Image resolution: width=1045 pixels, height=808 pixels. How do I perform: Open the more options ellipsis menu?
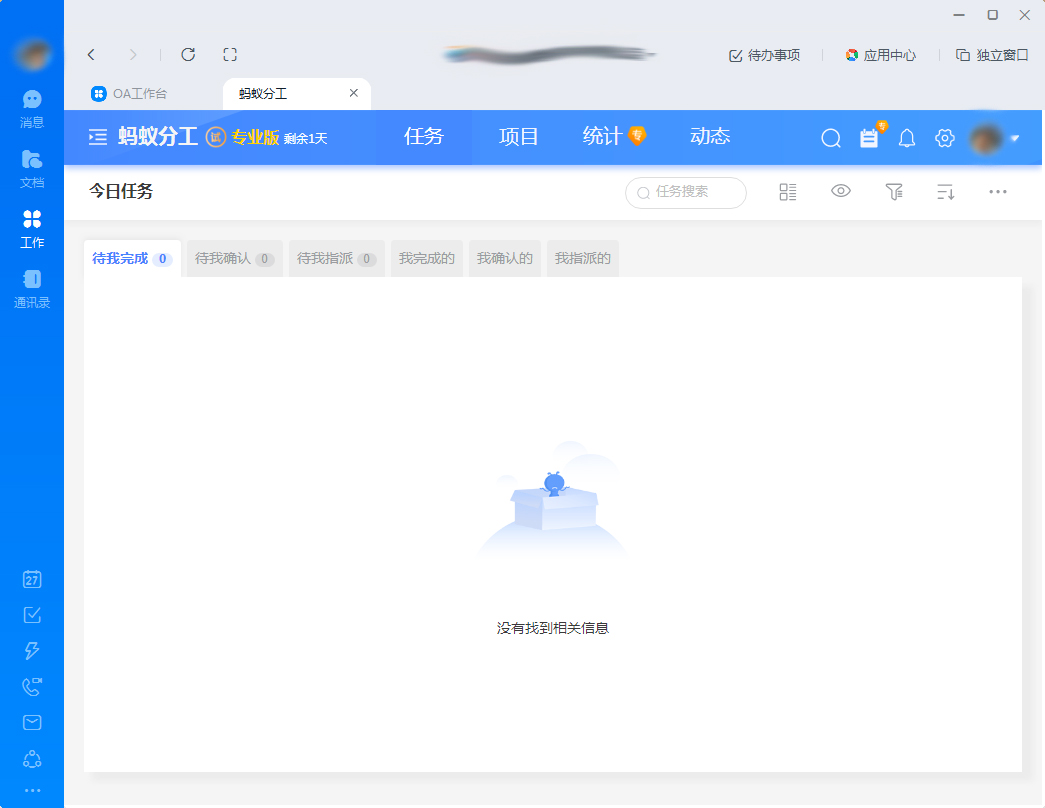(x=998, y=191)
